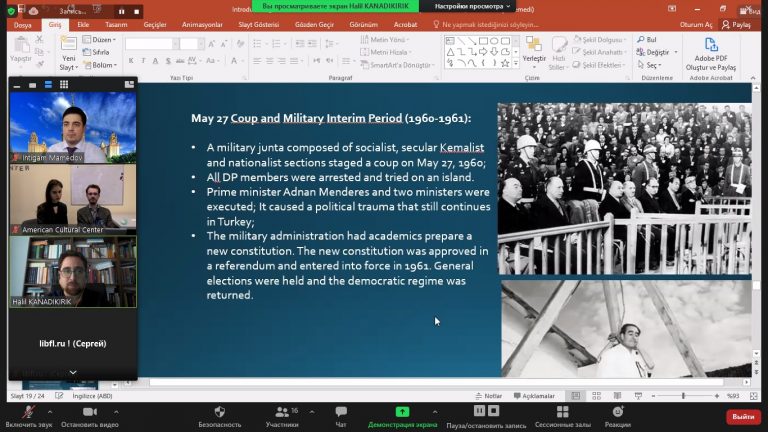Click the red Выйти leave button

[743, 416]
